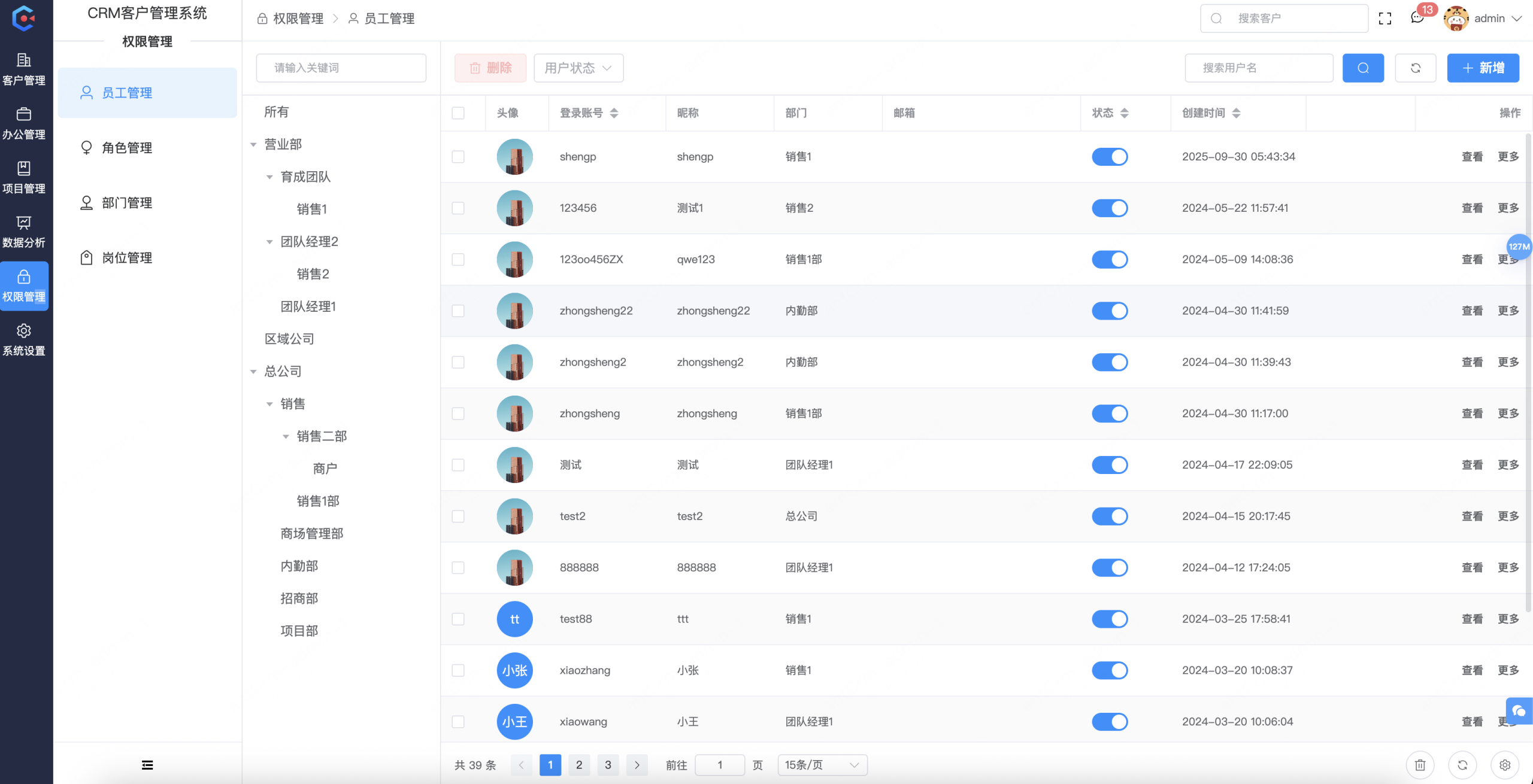Check the checkbox for user test2
The width and height of the screenshot is (1533, 784).
coord(458,516)
